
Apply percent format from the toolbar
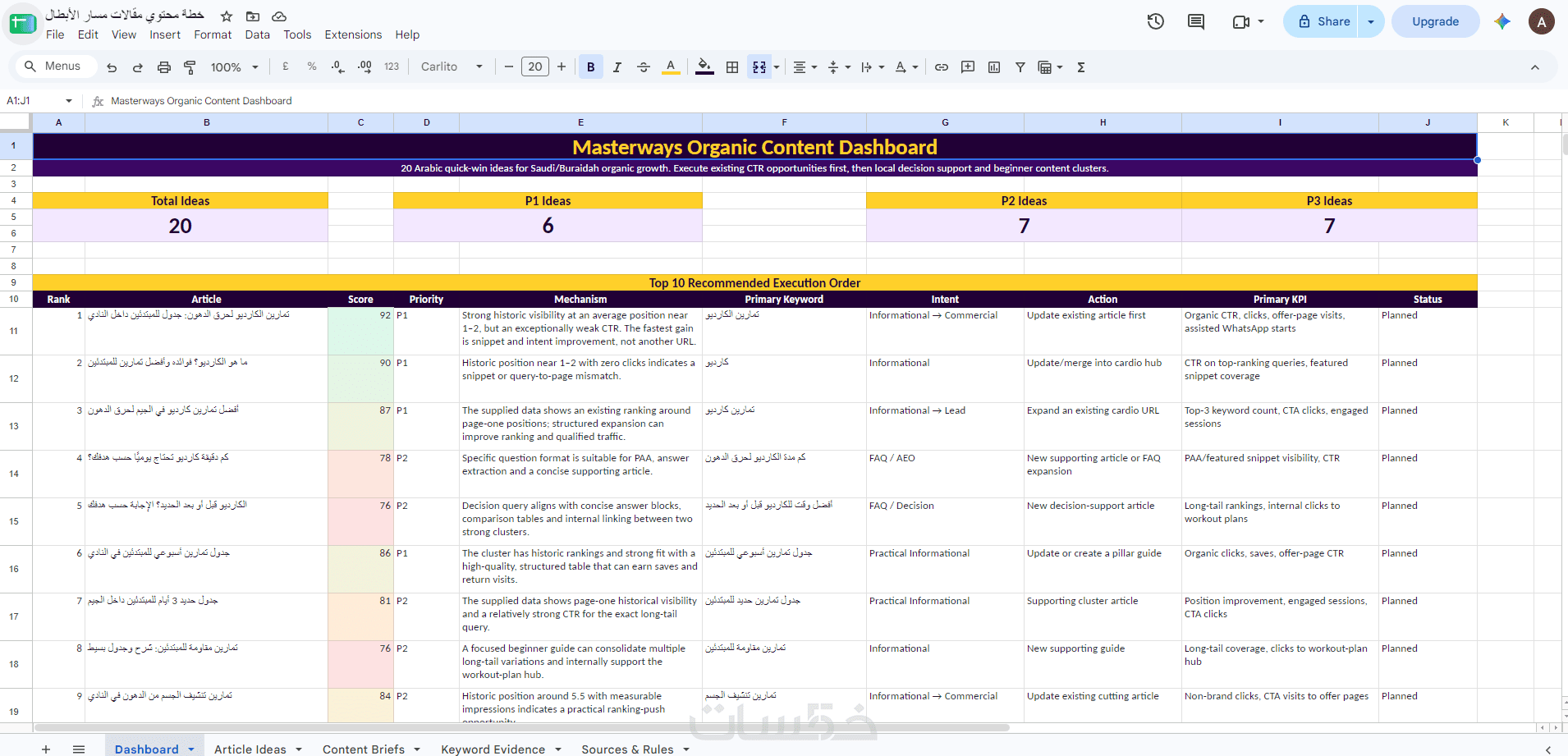point(312,67)
